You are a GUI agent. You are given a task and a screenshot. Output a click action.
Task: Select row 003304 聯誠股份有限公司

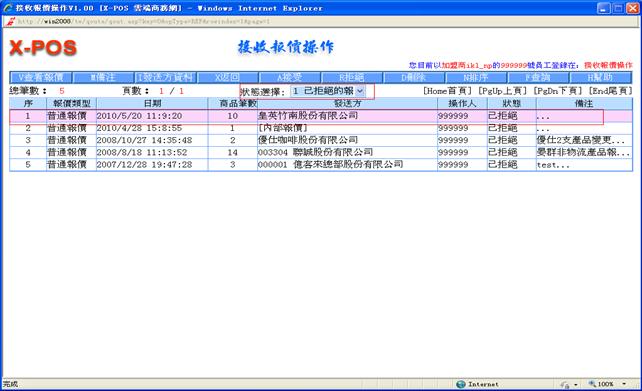(321, 152)
